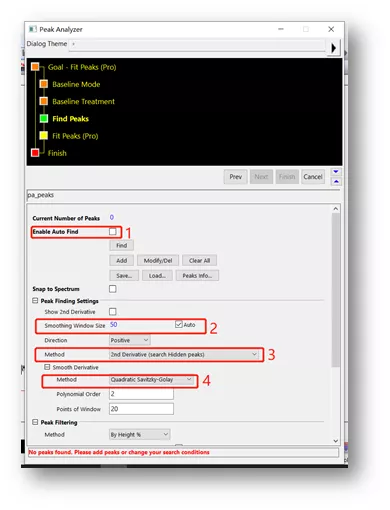Open the Quadratic Savitzky-Golay dropdown
Image resolution: width=390 pixels, height=510 pixels.
151,380
